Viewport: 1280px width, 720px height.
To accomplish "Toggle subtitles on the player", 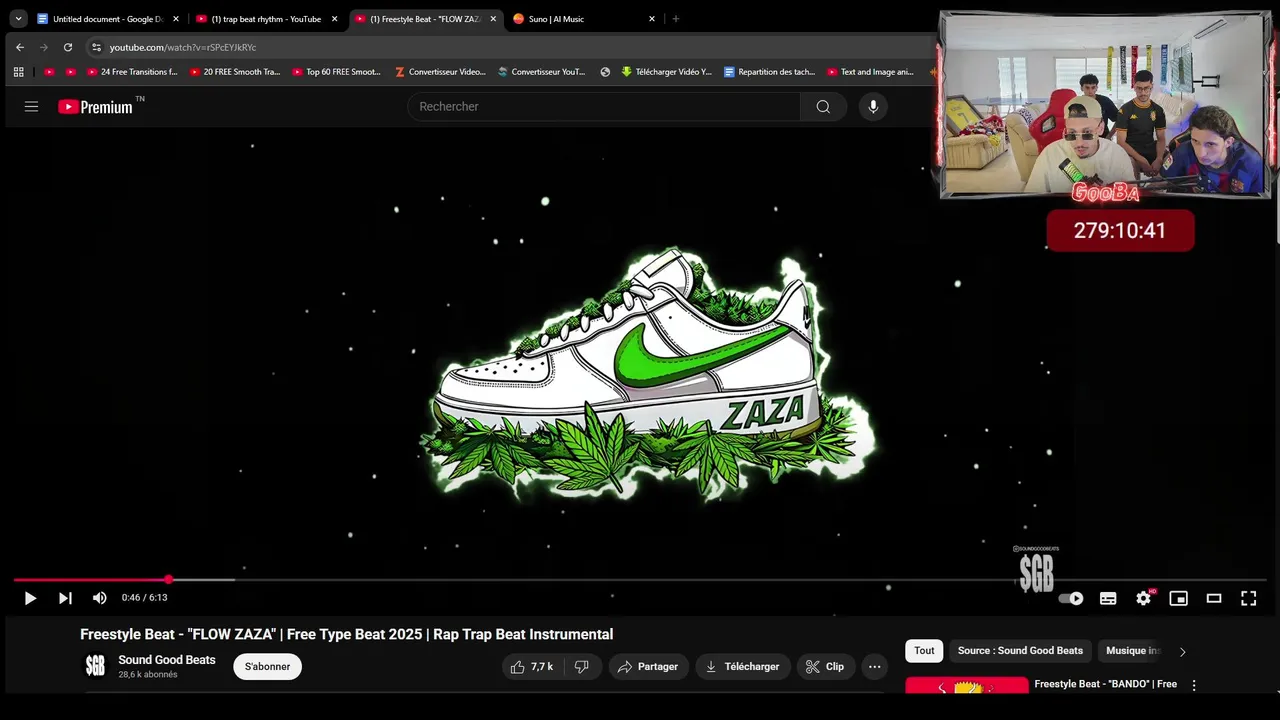I will tap(1108, 598).
